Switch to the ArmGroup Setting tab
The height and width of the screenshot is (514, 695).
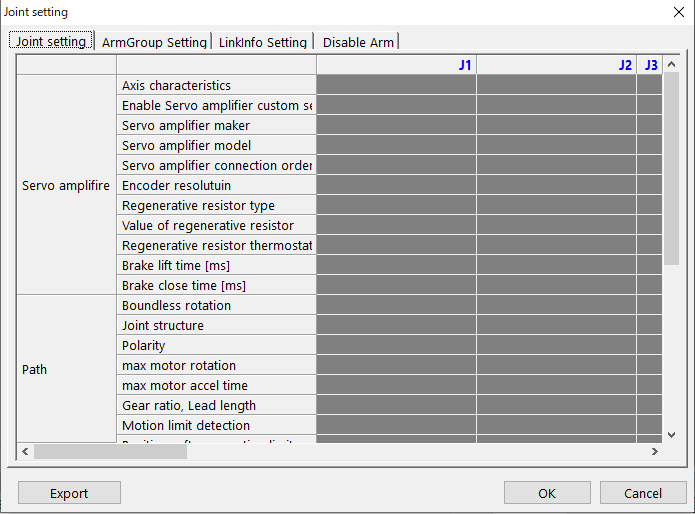pos(154,42)
